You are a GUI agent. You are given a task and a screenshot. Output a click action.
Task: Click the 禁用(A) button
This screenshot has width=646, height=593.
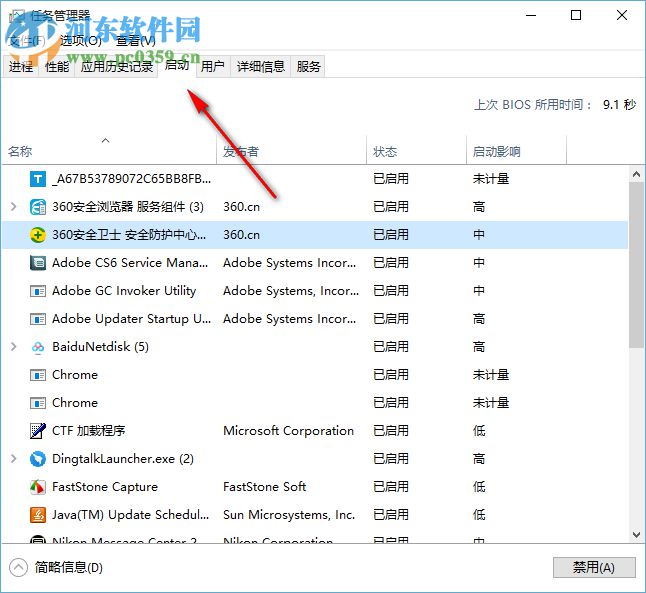tap(594, 568)
